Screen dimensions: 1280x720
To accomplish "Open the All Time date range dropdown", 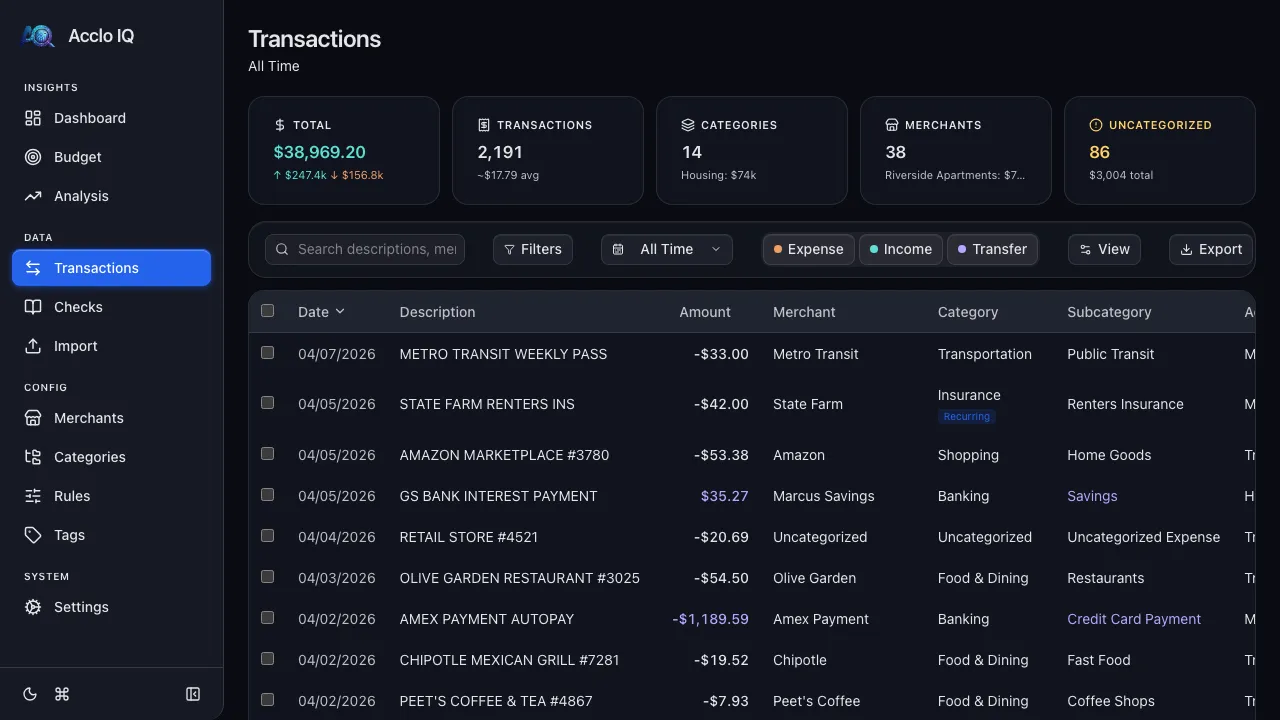I will (667, 249).
